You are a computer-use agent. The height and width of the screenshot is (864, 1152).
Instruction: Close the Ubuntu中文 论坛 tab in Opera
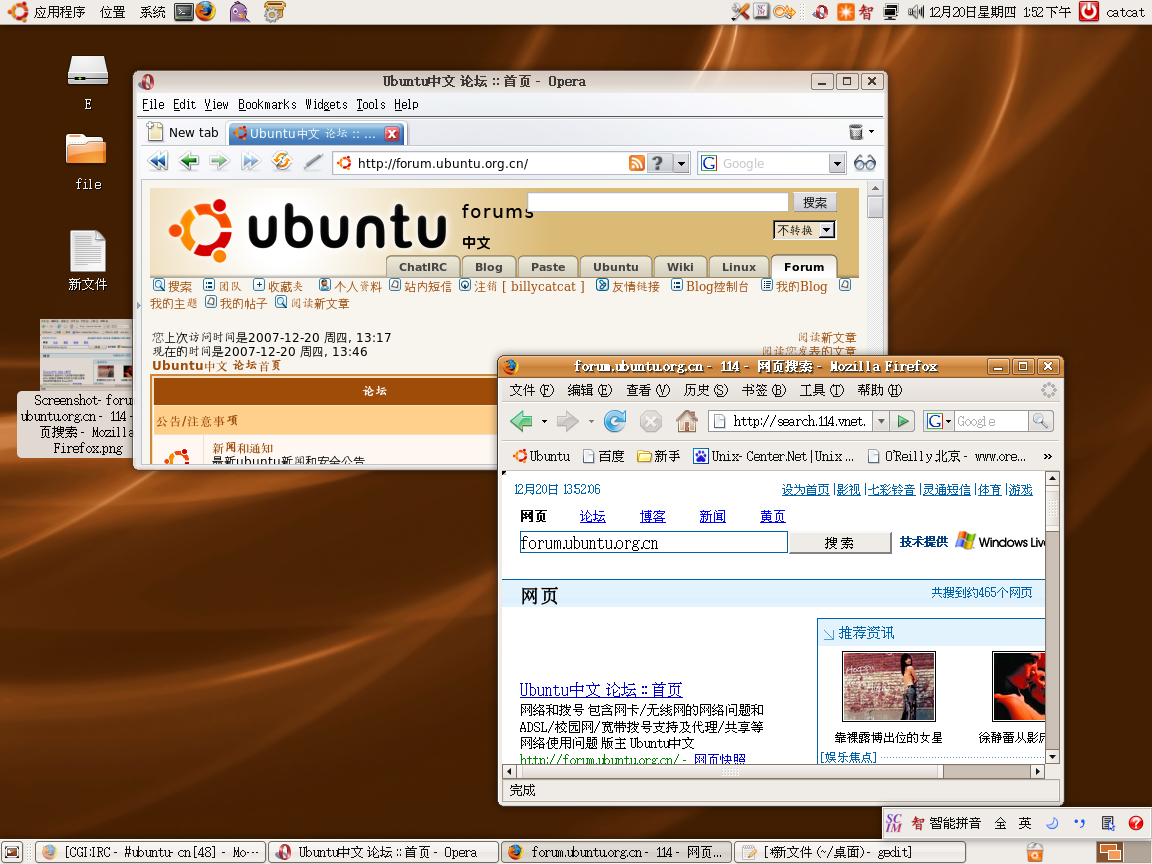tap(392, 134)
